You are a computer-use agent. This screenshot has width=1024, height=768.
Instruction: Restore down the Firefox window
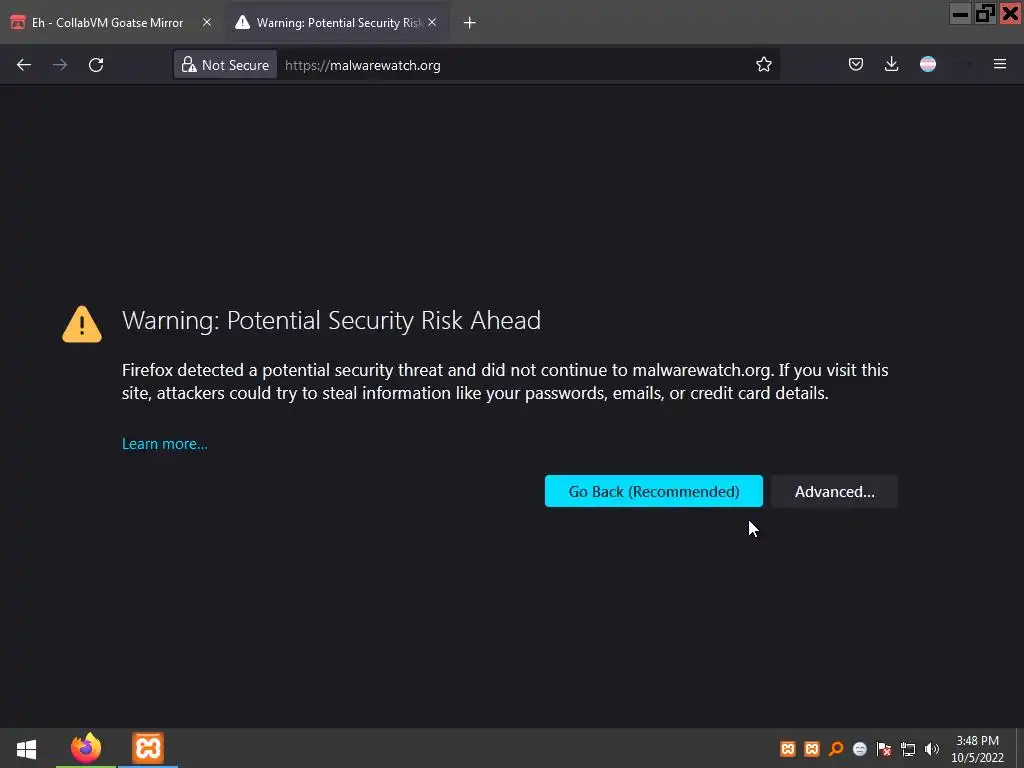(x=985, y=14)
